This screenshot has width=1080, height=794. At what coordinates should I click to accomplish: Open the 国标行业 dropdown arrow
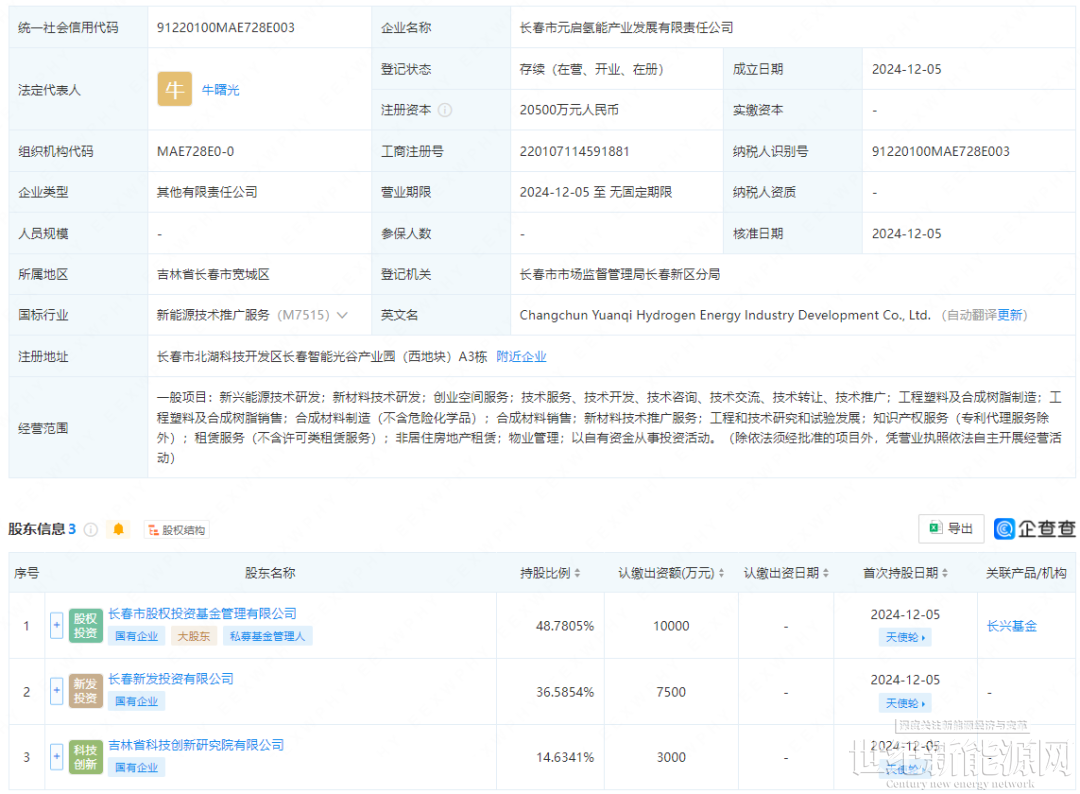343,315
